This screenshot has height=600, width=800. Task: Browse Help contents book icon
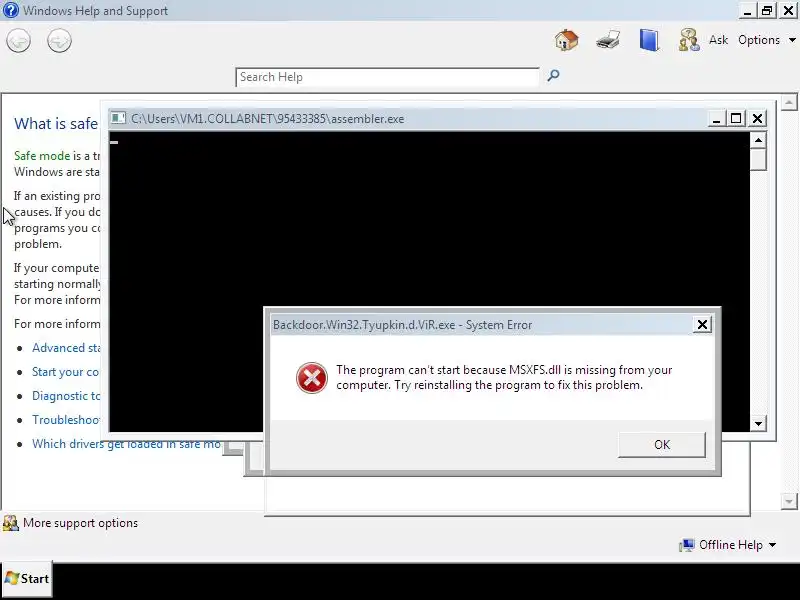[649, 40]
